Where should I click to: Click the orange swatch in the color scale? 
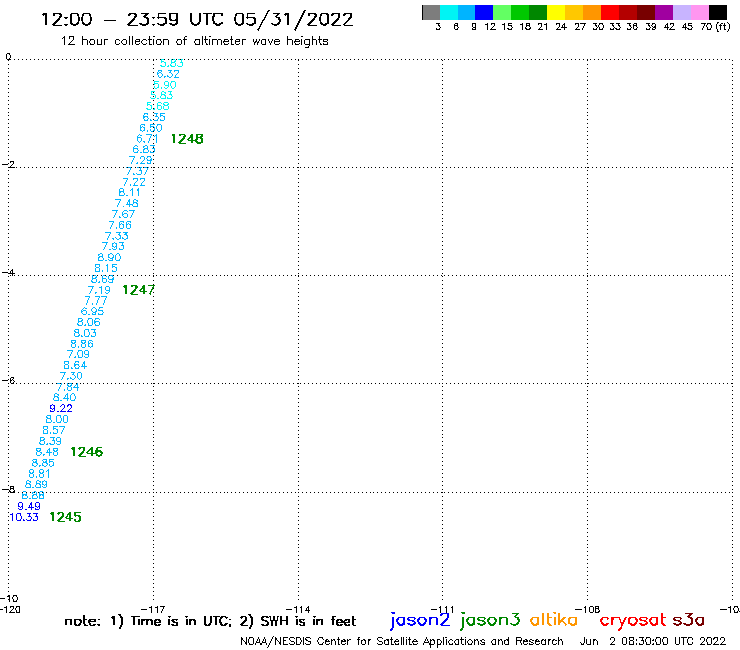592,12
